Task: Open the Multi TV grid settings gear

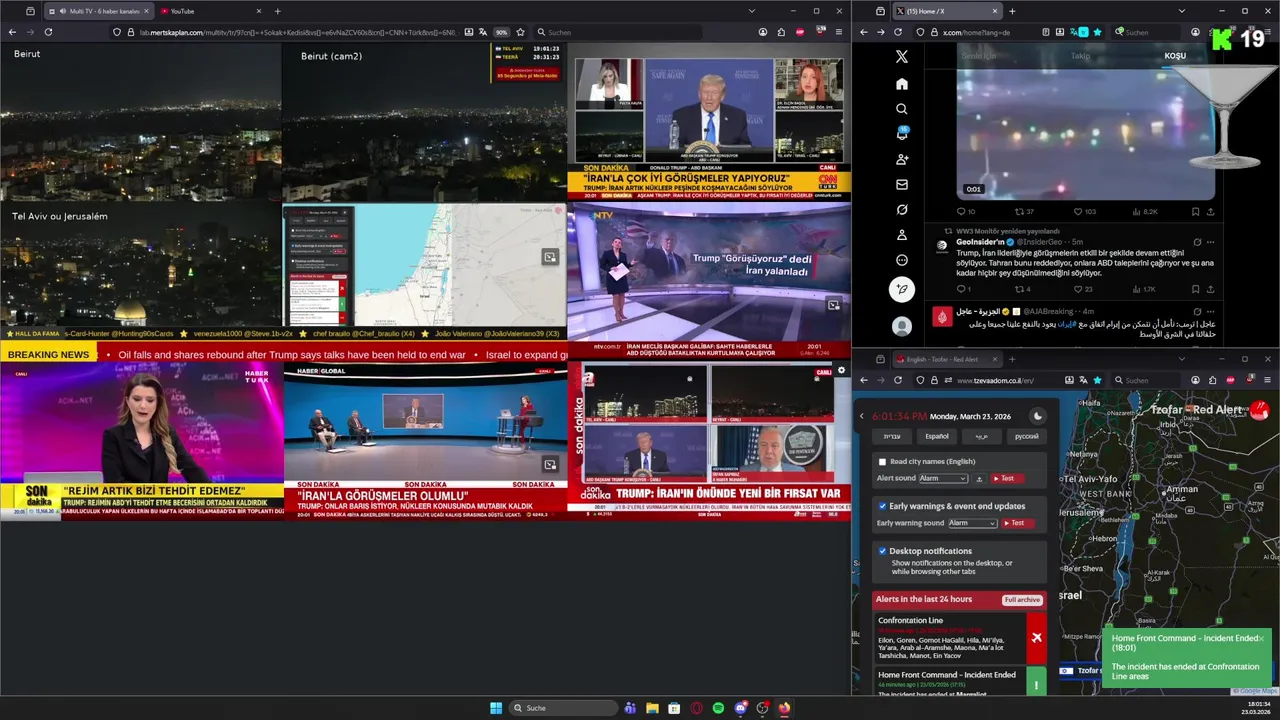Action: coord(840,370)
